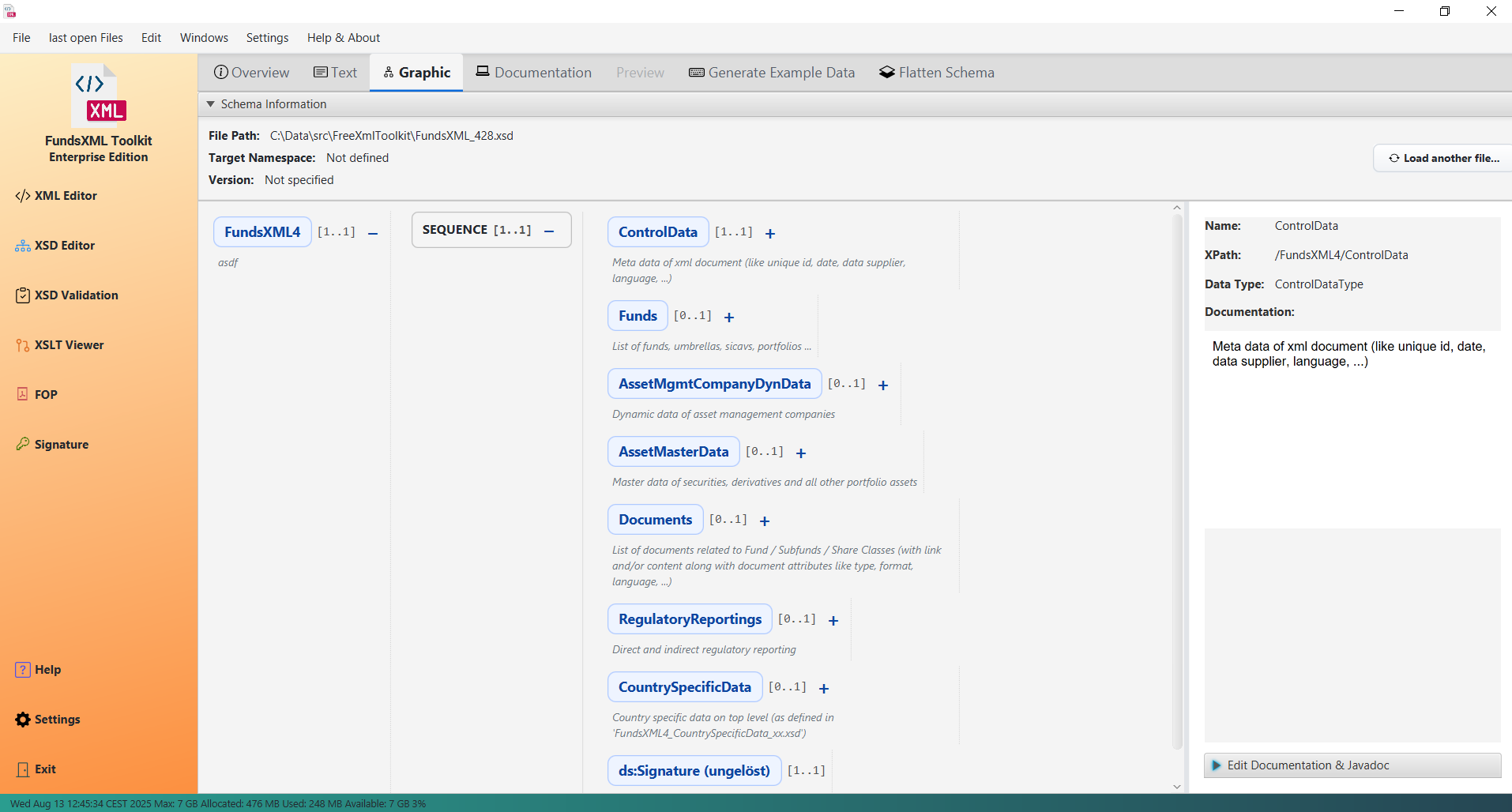
Task: Click the documentation text area
Action: [x=1352, y=430]
